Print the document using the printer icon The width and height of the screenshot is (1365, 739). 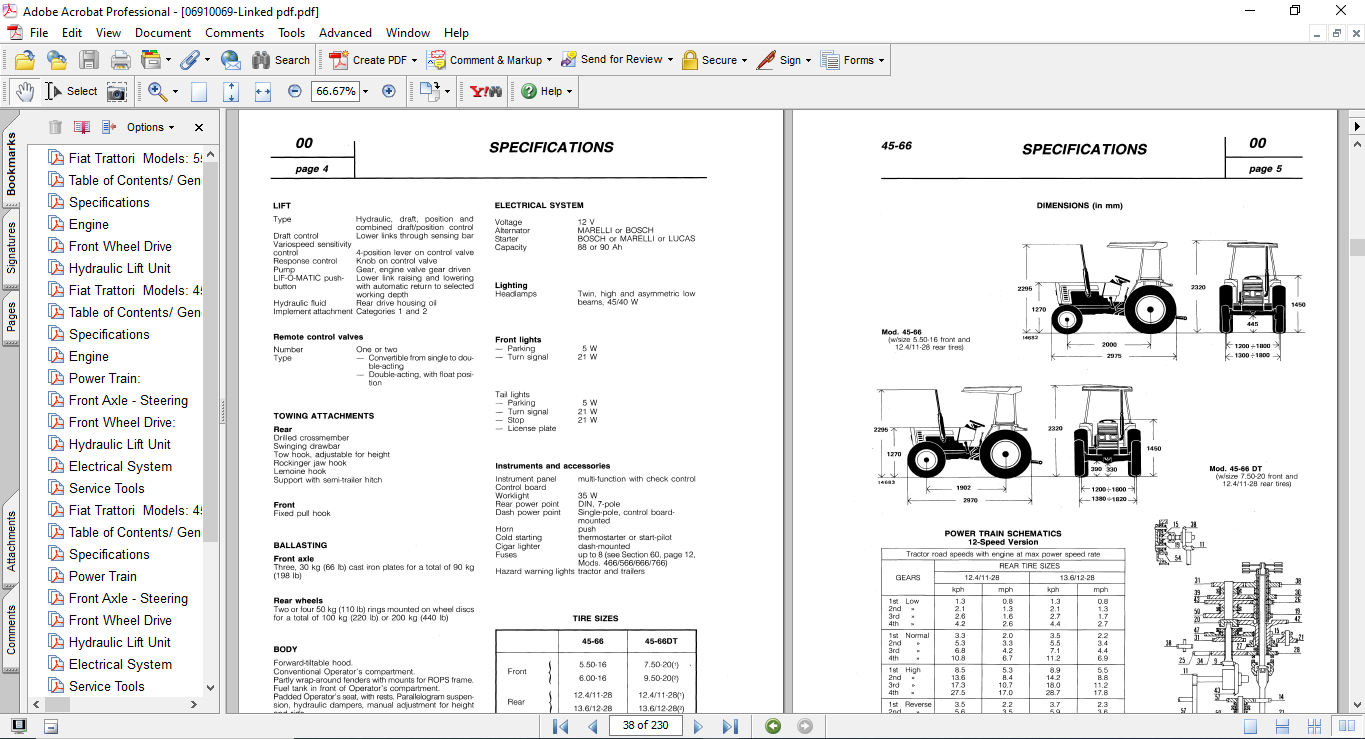pos(121,60)
